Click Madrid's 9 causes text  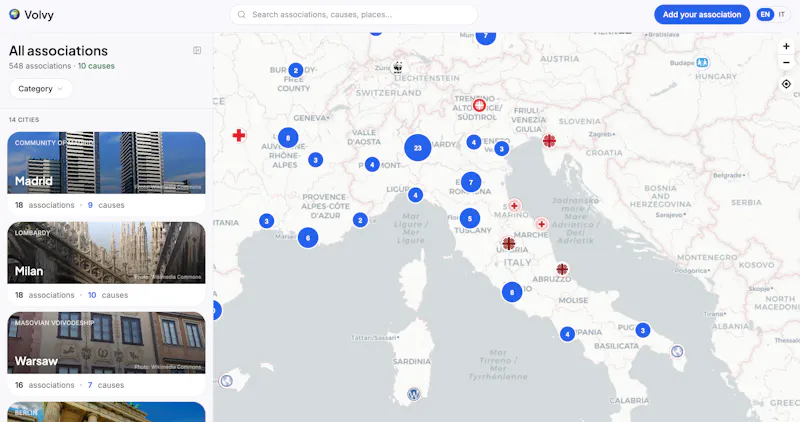pyautogui.click(x=106, y=205)
